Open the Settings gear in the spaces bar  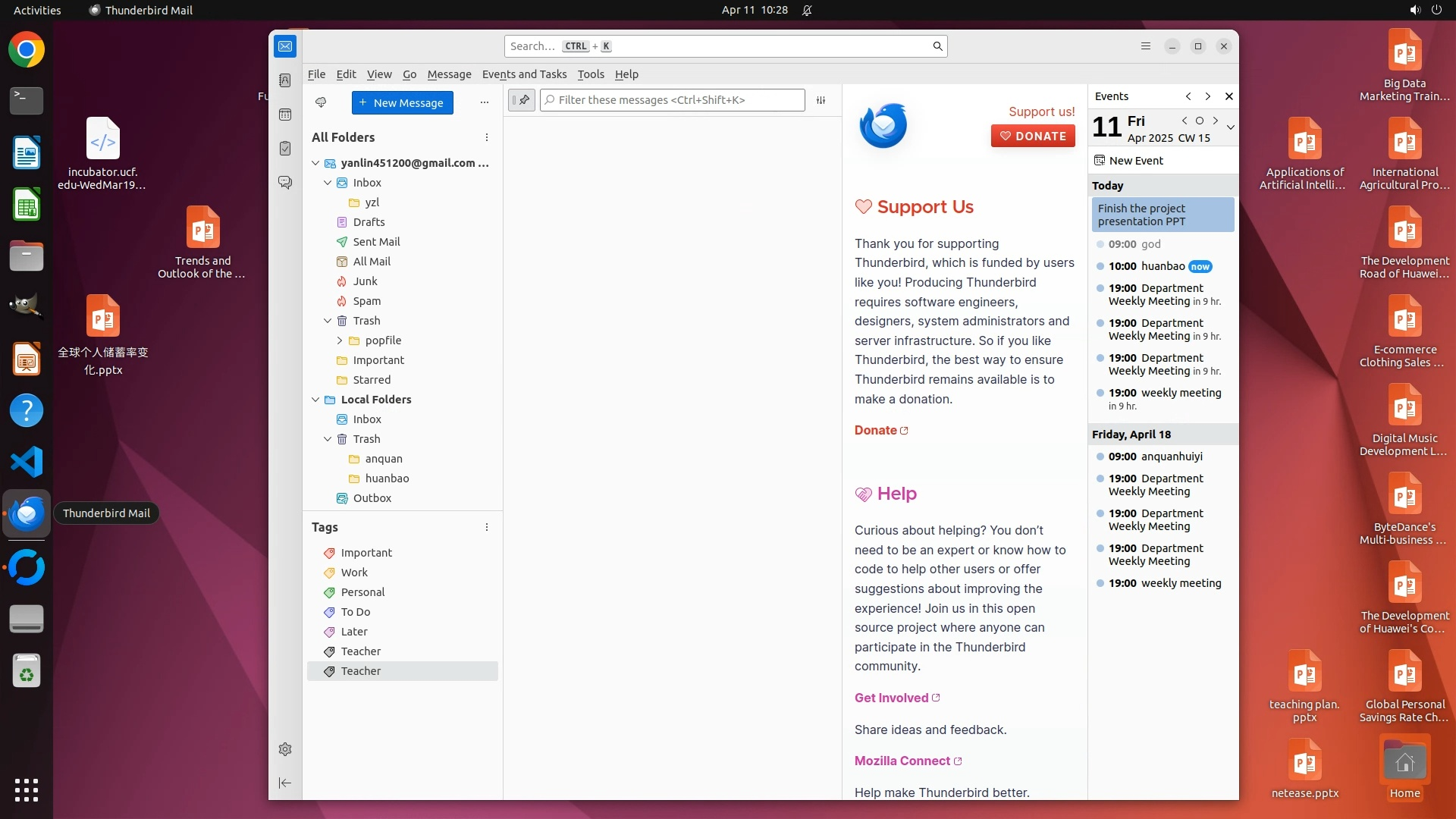tap(285, 749)
